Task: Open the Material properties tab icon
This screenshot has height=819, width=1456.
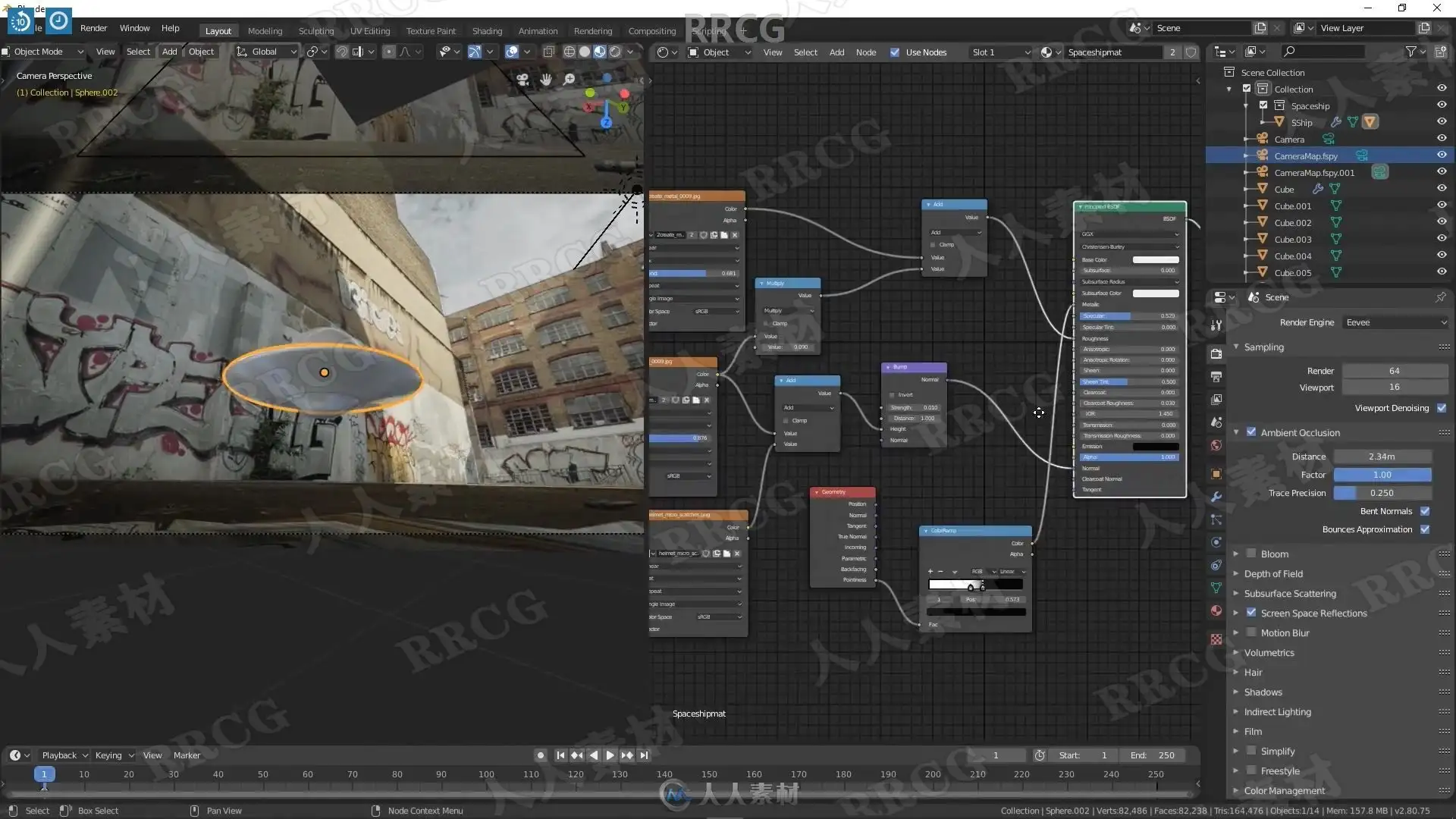Action: click(x=1216, y=610)
